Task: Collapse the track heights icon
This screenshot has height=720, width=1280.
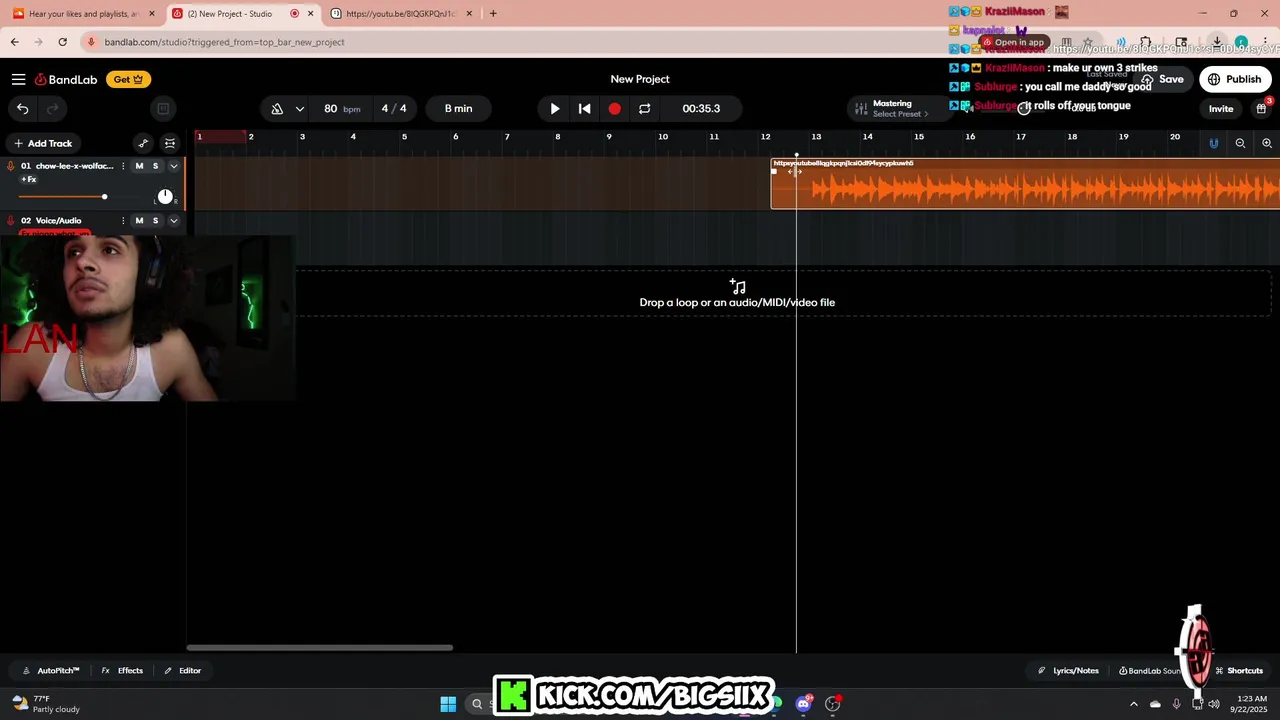Action: (x=170, y=143)
